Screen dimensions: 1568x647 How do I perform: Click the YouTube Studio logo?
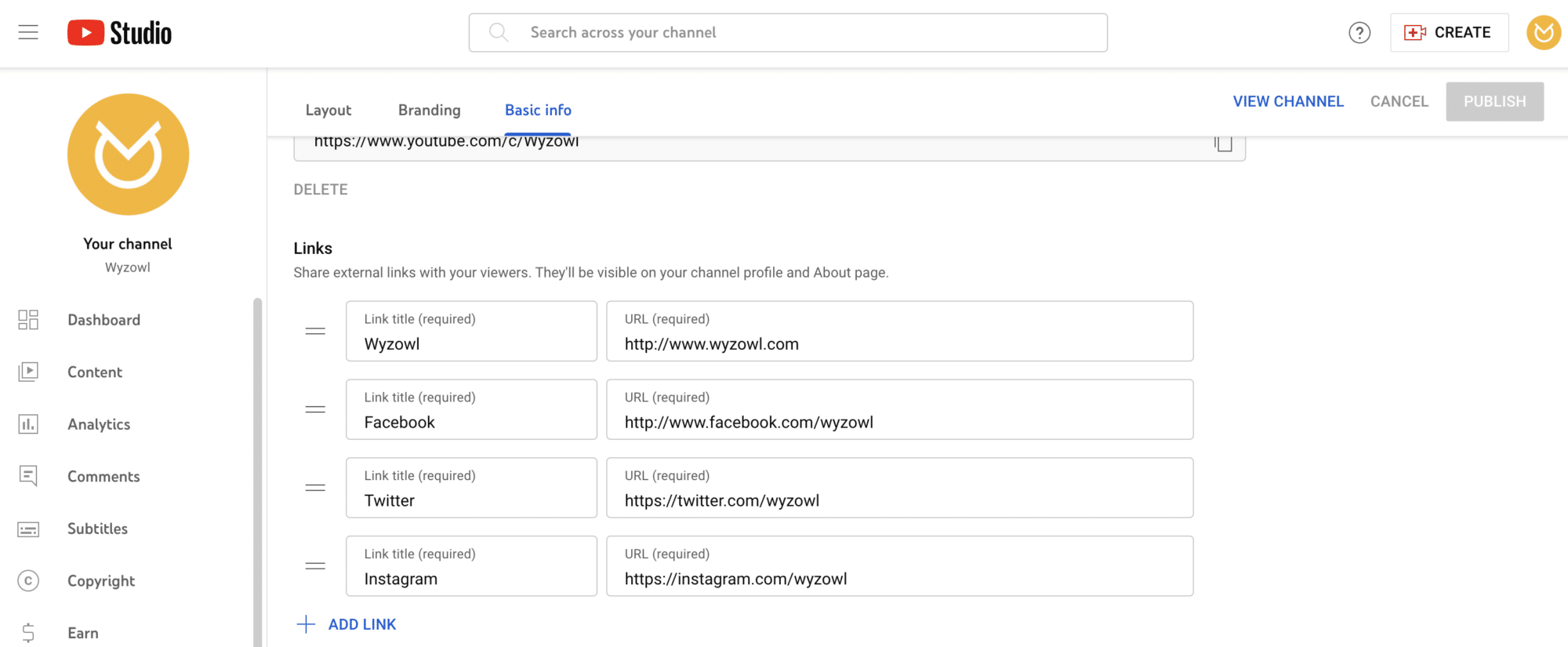(119, 33)
